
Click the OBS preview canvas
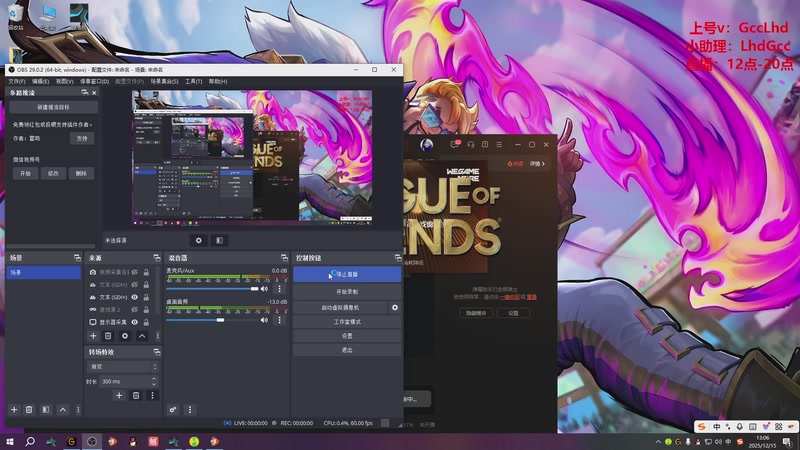pos(252,158)
